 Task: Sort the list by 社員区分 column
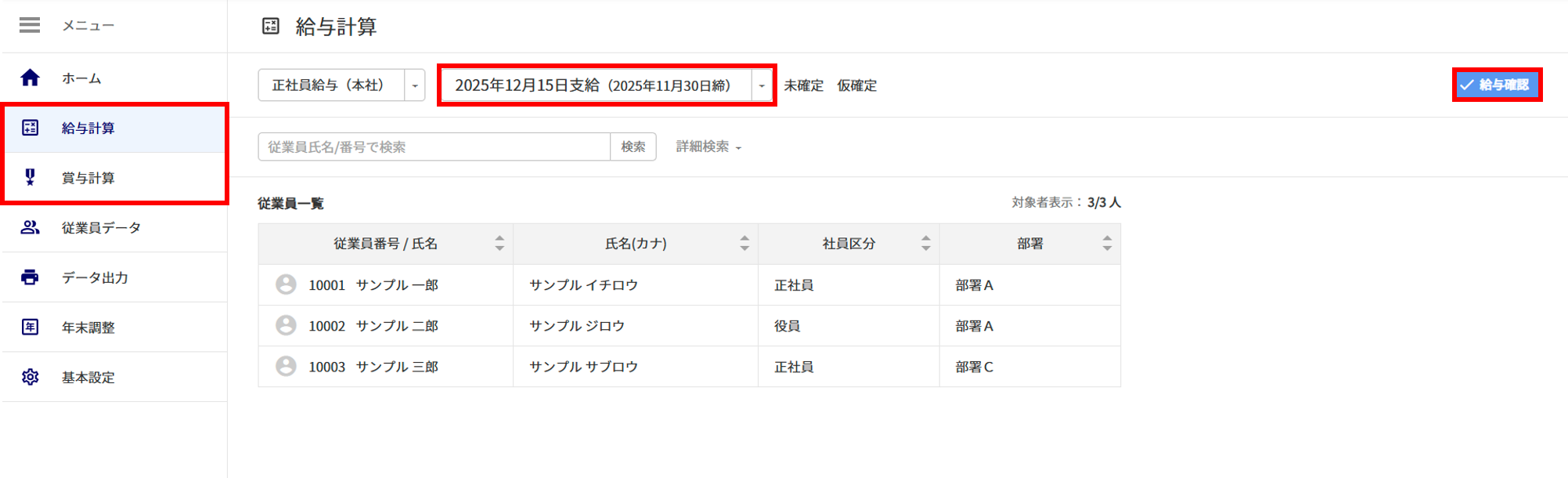[925, 244]
